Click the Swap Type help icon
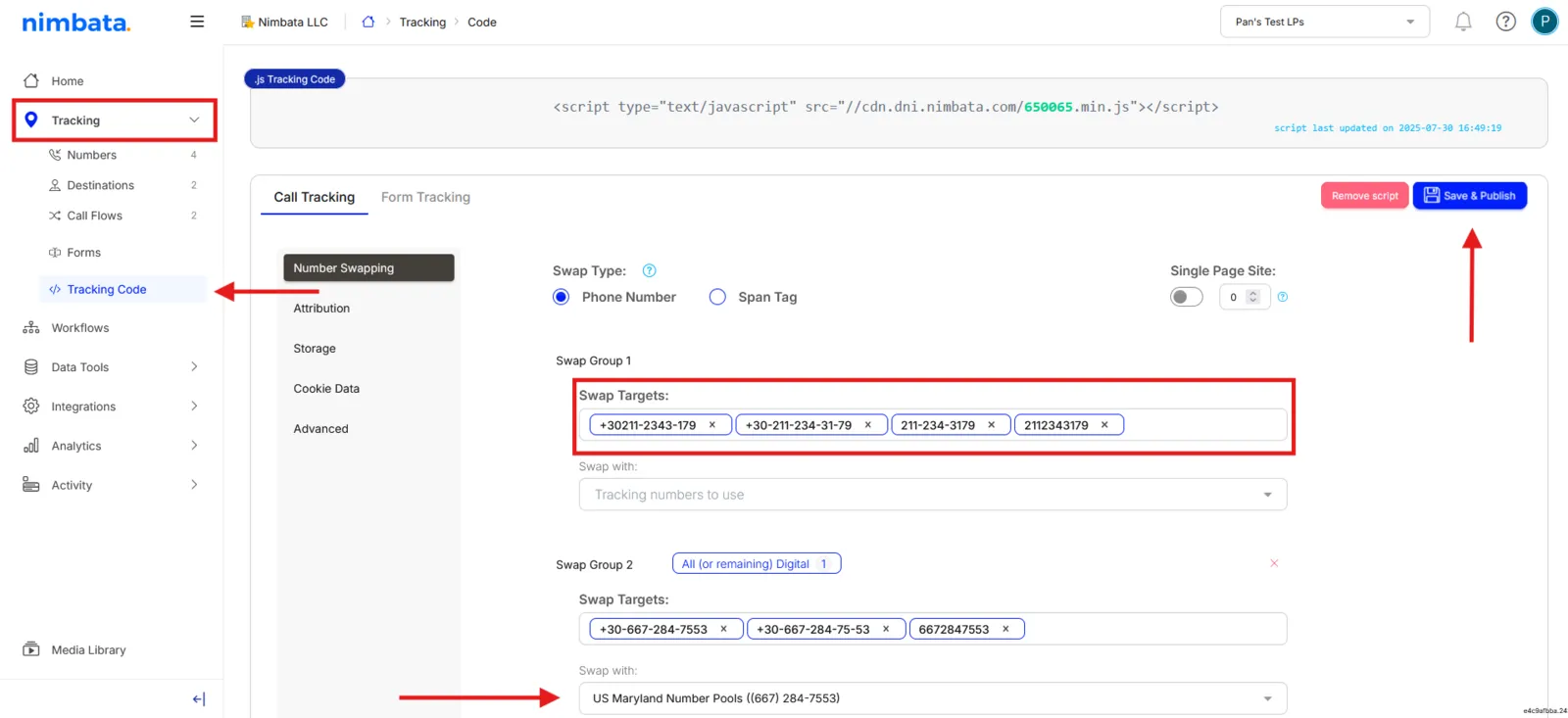Screen dimensions: 1568x718 coord(649,270)
